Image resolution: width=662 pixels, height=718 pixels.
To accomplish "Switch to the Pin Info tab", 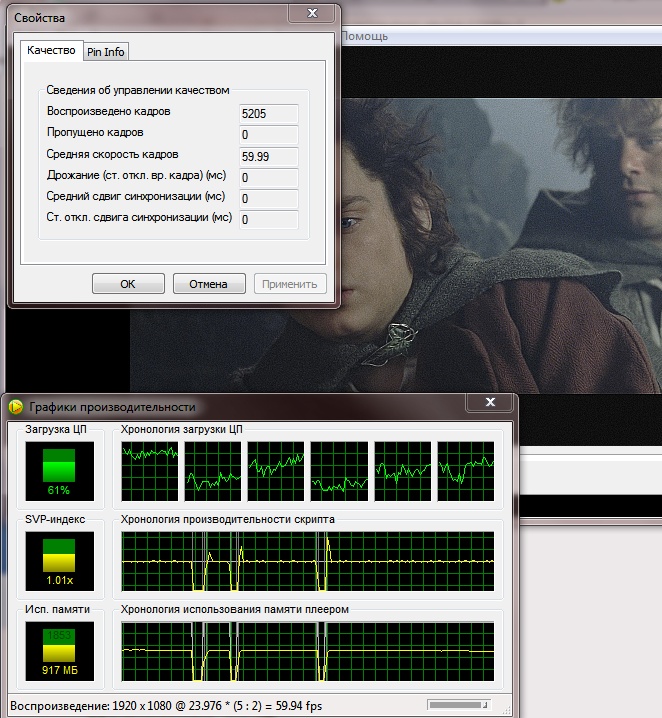I will pos(106,51).
